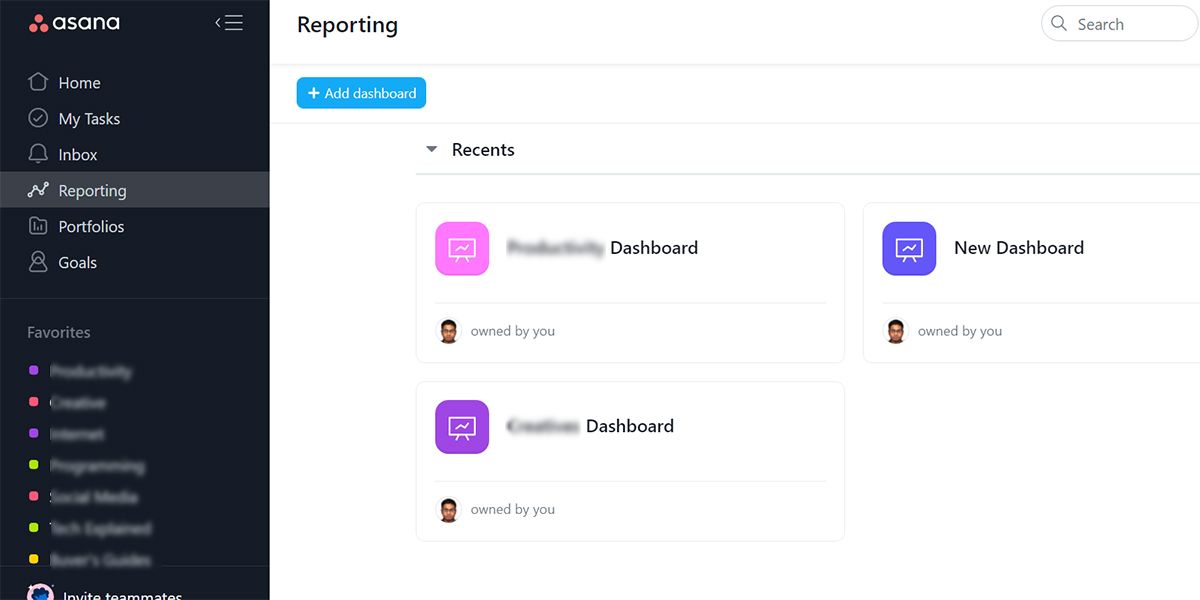Click the first purple favorite color dot

click(34, 371)
